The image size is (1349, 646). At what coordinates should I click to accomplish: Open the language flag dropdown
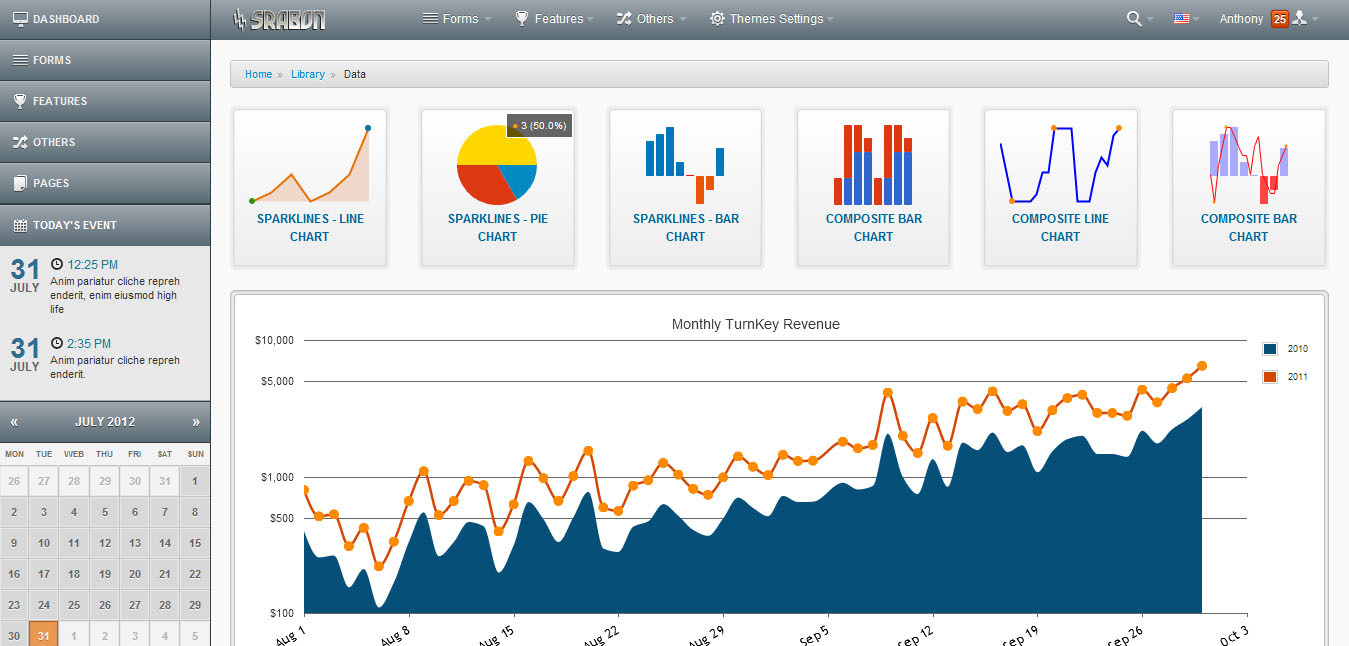[x=1187, y=19]
